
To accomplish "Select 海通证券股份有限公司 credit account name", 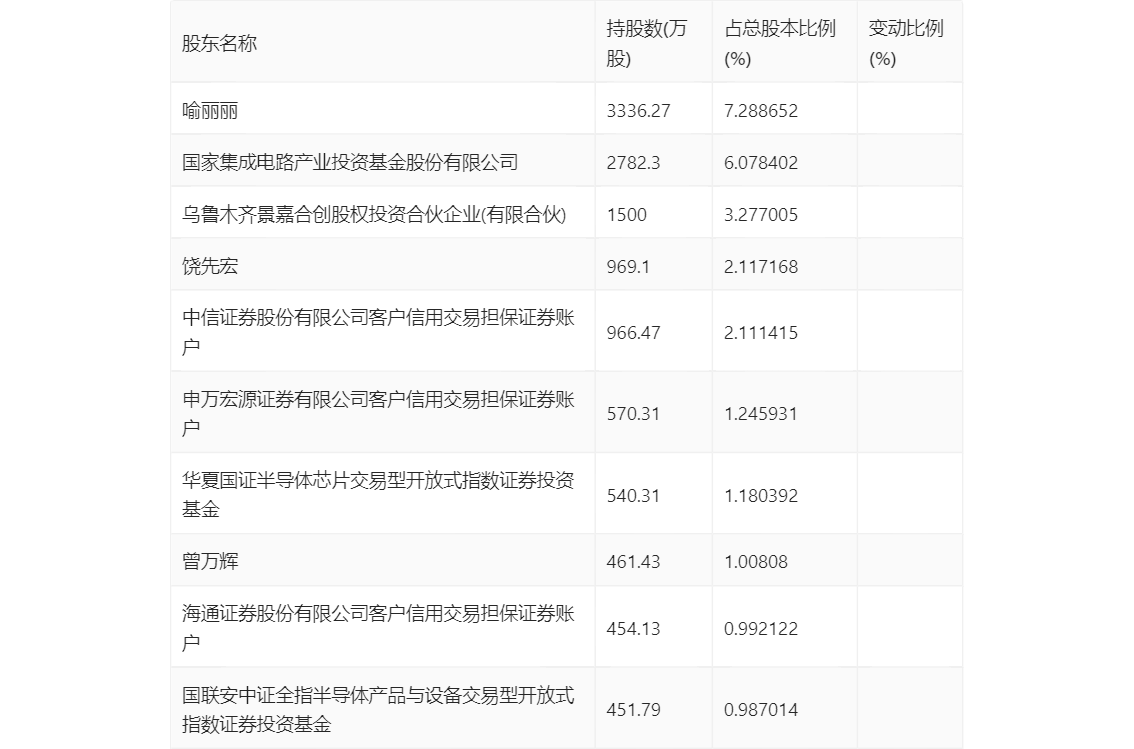I will (378, 628).
